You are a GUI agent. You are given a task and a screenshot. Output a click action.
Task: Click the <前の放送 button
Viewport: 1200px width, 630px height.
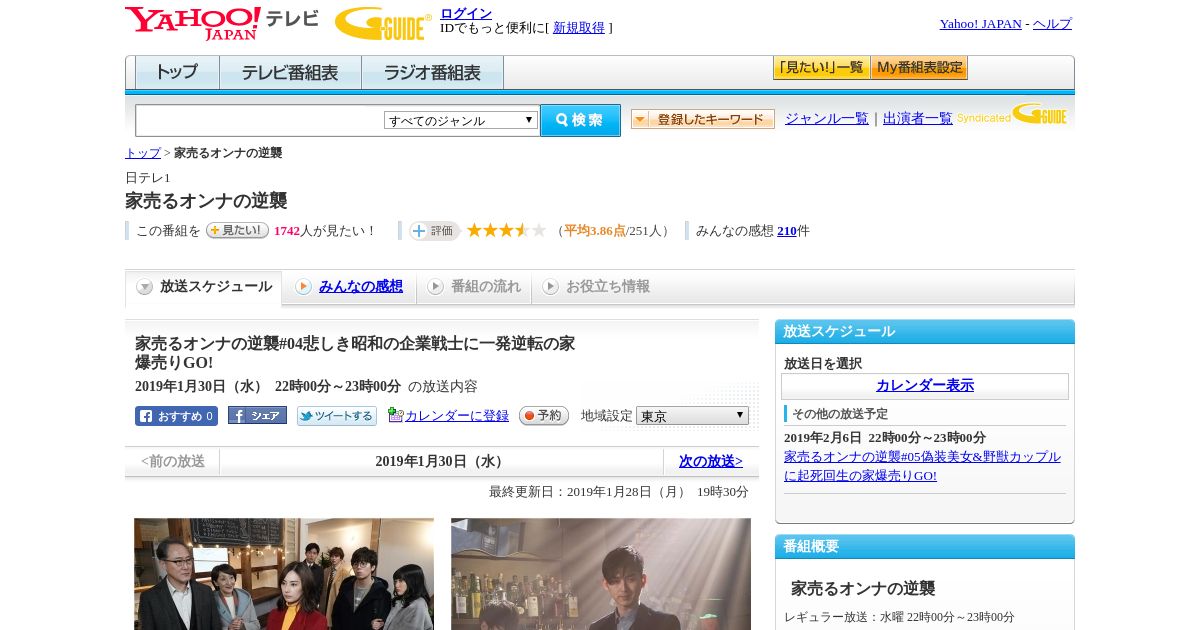point(173,462)
